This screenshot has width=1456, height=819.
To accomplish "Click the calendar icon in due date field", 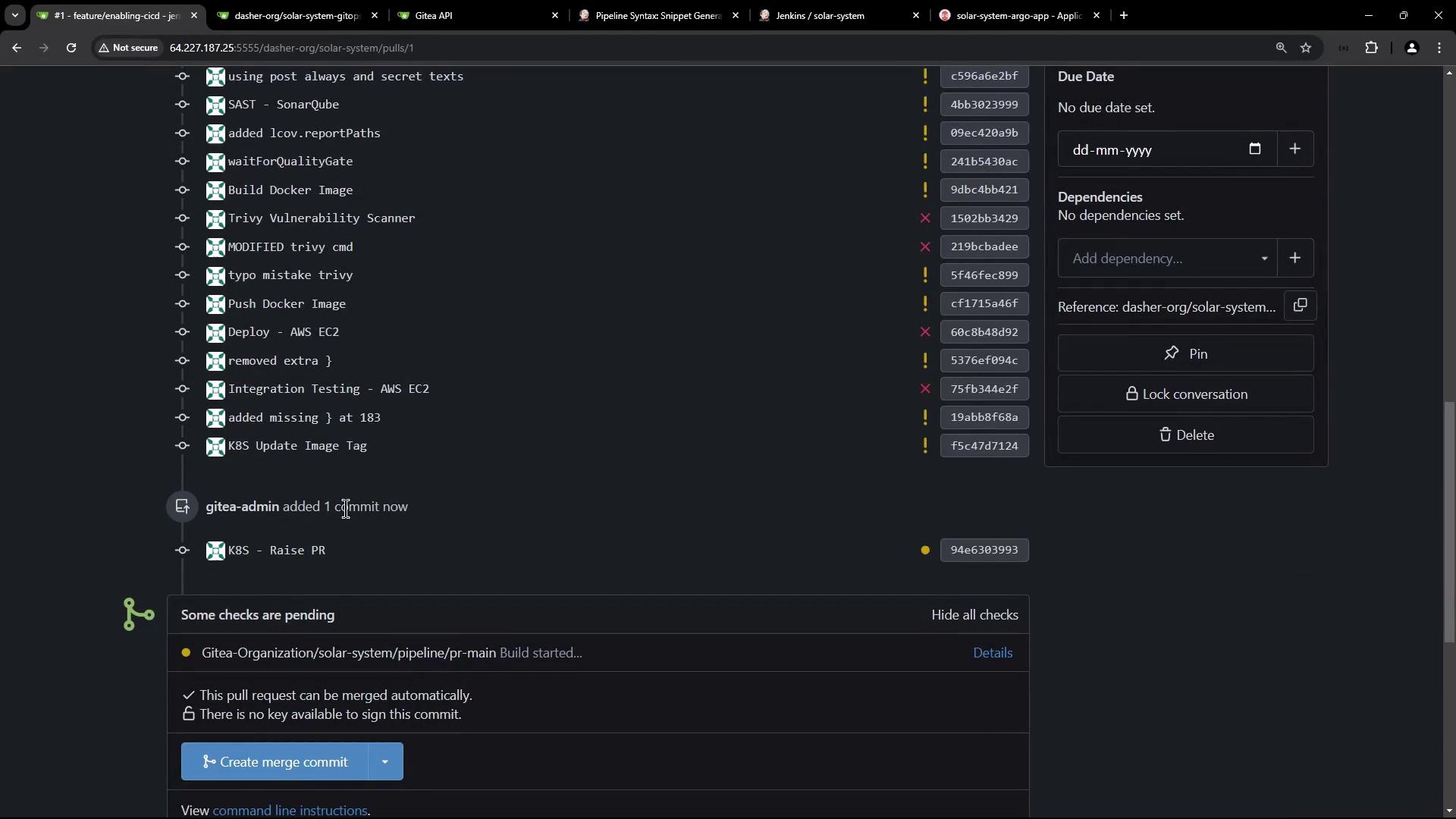I will click(x=1255, y=149).
